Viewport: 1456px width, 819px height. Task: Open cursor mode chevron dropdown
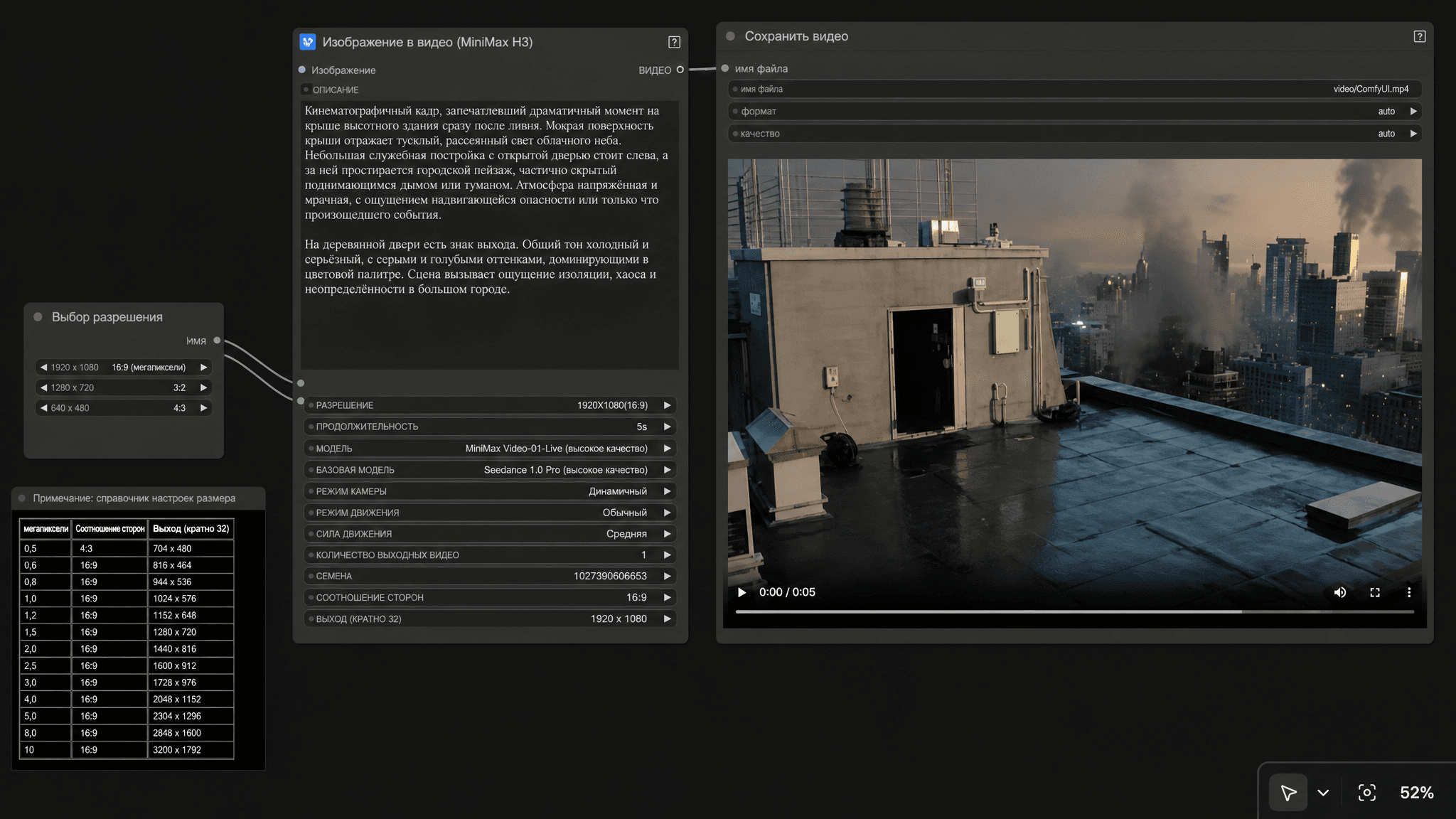[x=1322, y=792]
